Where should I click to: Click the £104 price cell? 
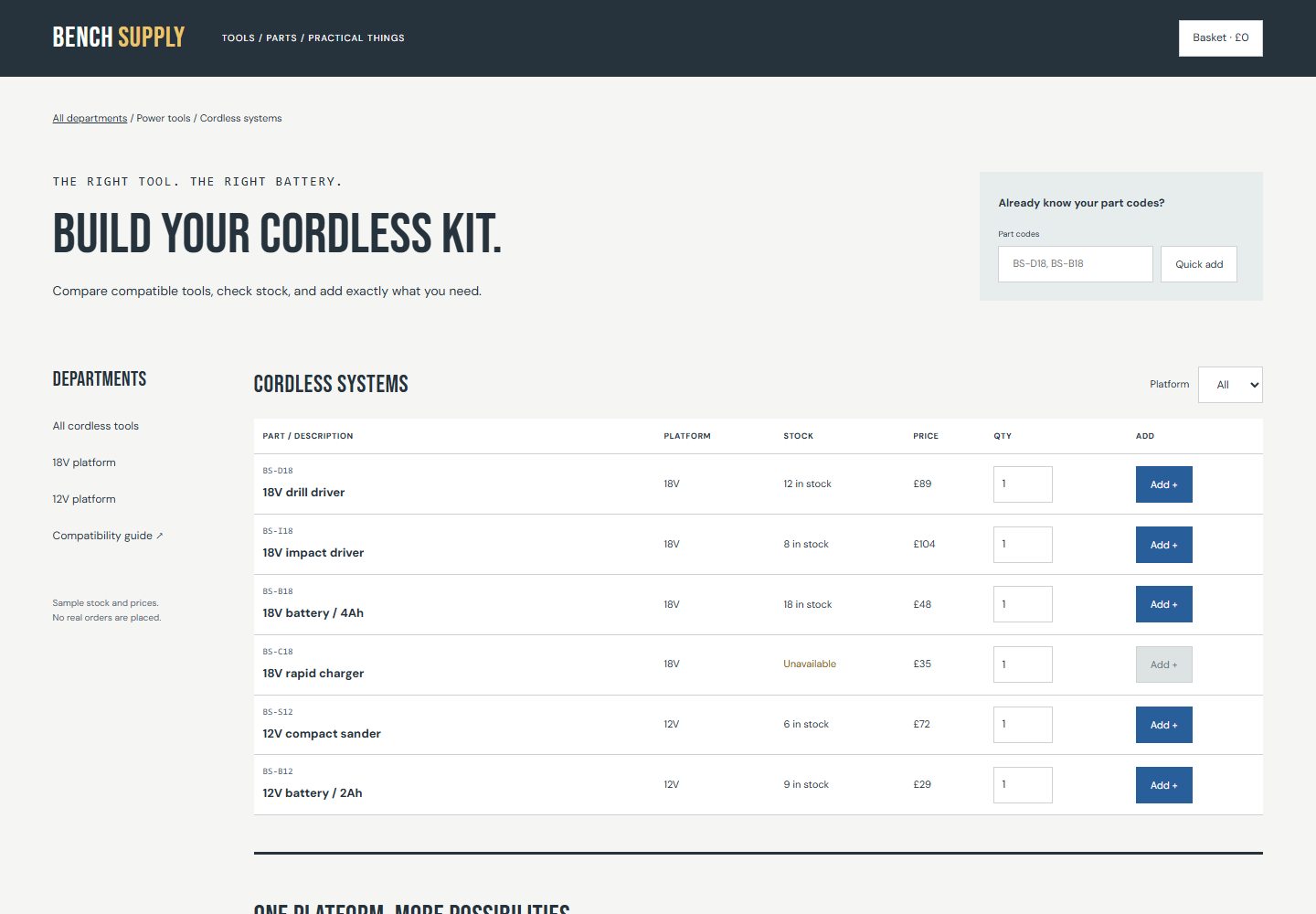[924, 545]
